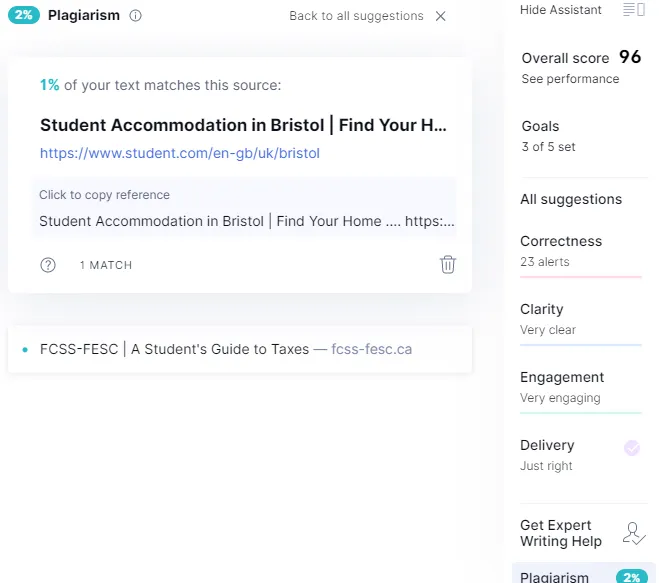Select the Clarity category
The width and height of the screenshot is (659, 583).
pos(580,319)
